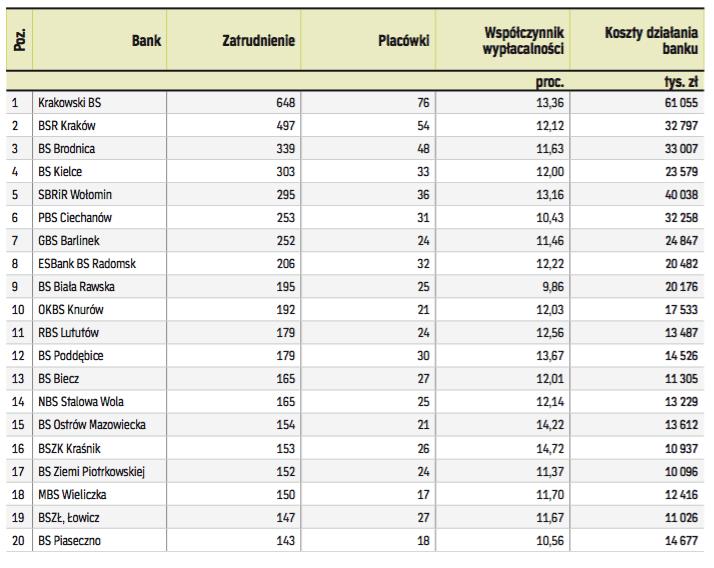Select the MBS Wieliczka bank name

click(72, 495)
